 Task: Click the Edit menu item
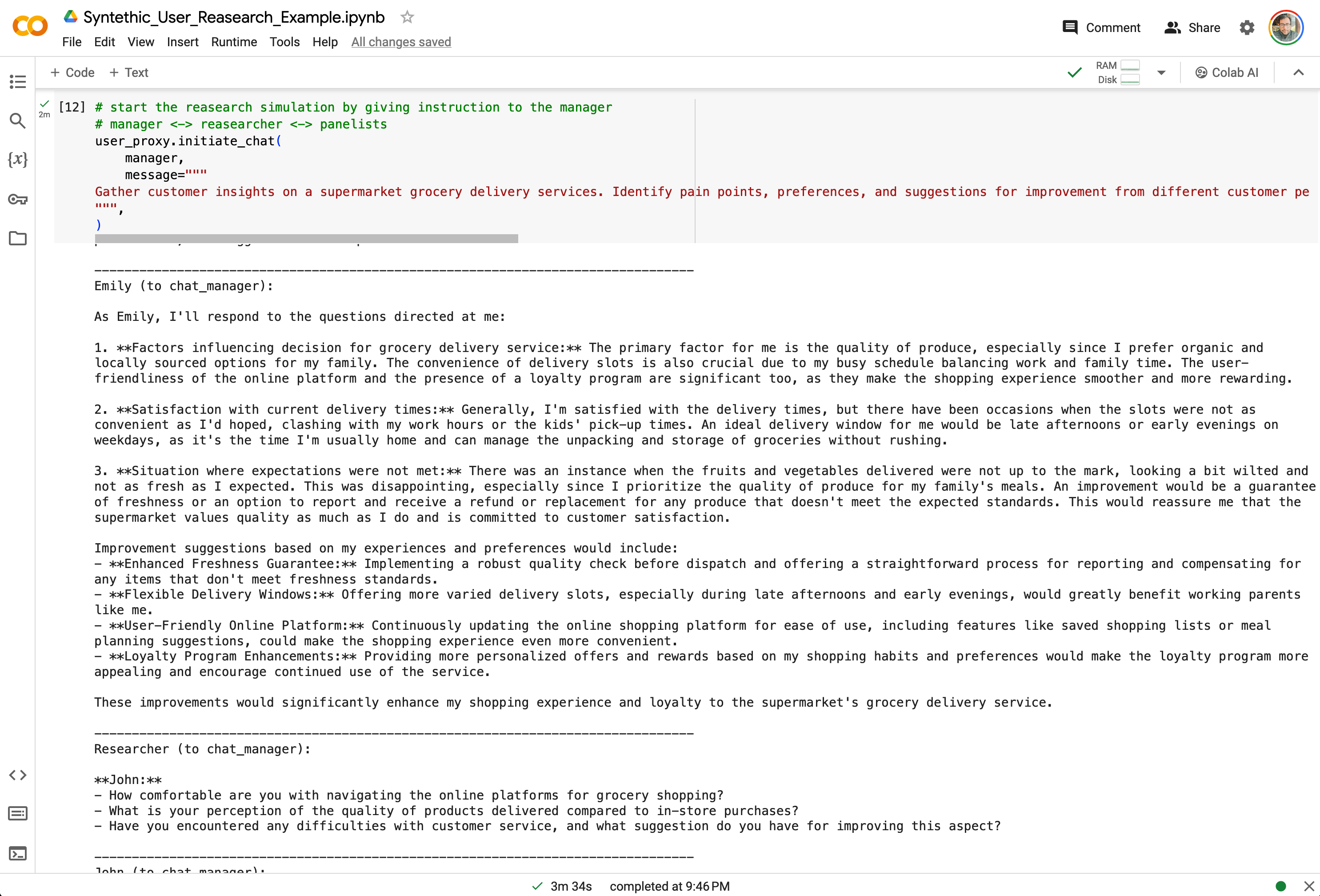103,42
